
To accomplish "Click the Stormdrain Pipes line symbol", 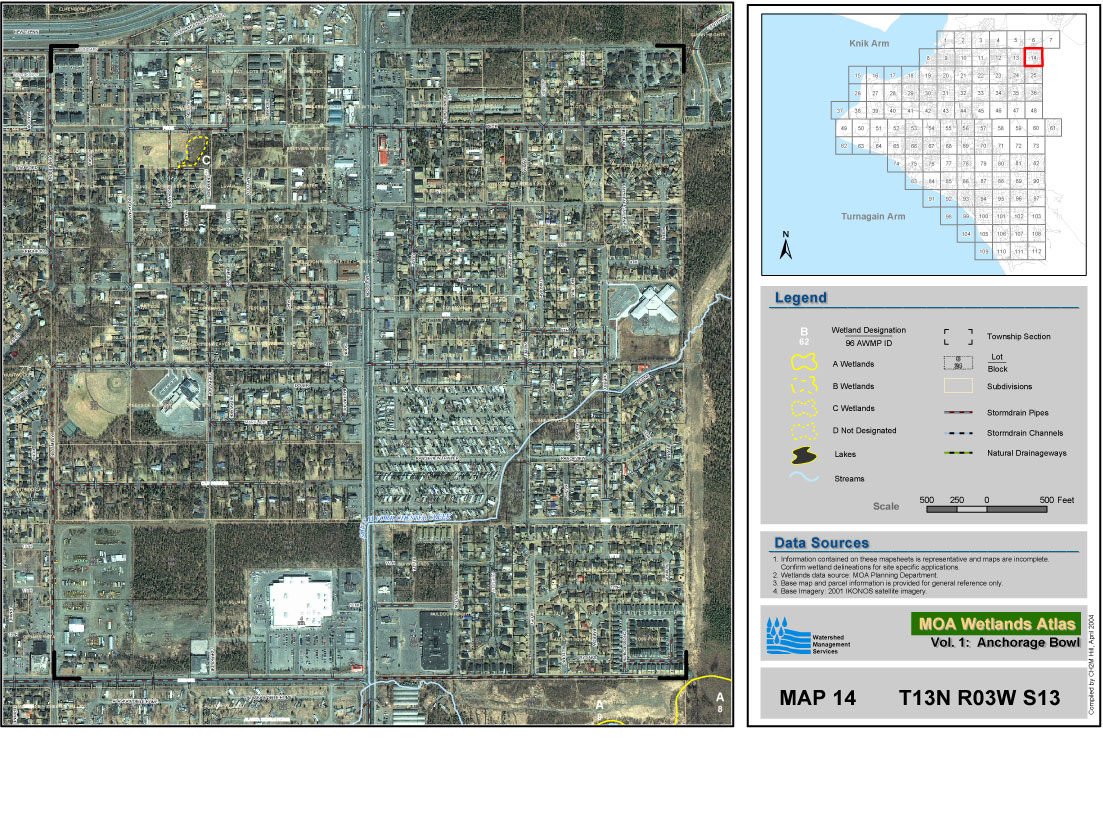I will click(x=958, y=412).
